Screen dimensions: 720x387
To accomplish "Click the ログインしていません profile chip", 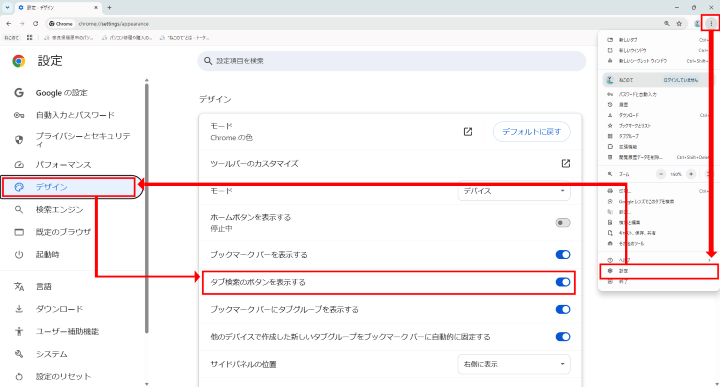I will click(x=681, y=80).
